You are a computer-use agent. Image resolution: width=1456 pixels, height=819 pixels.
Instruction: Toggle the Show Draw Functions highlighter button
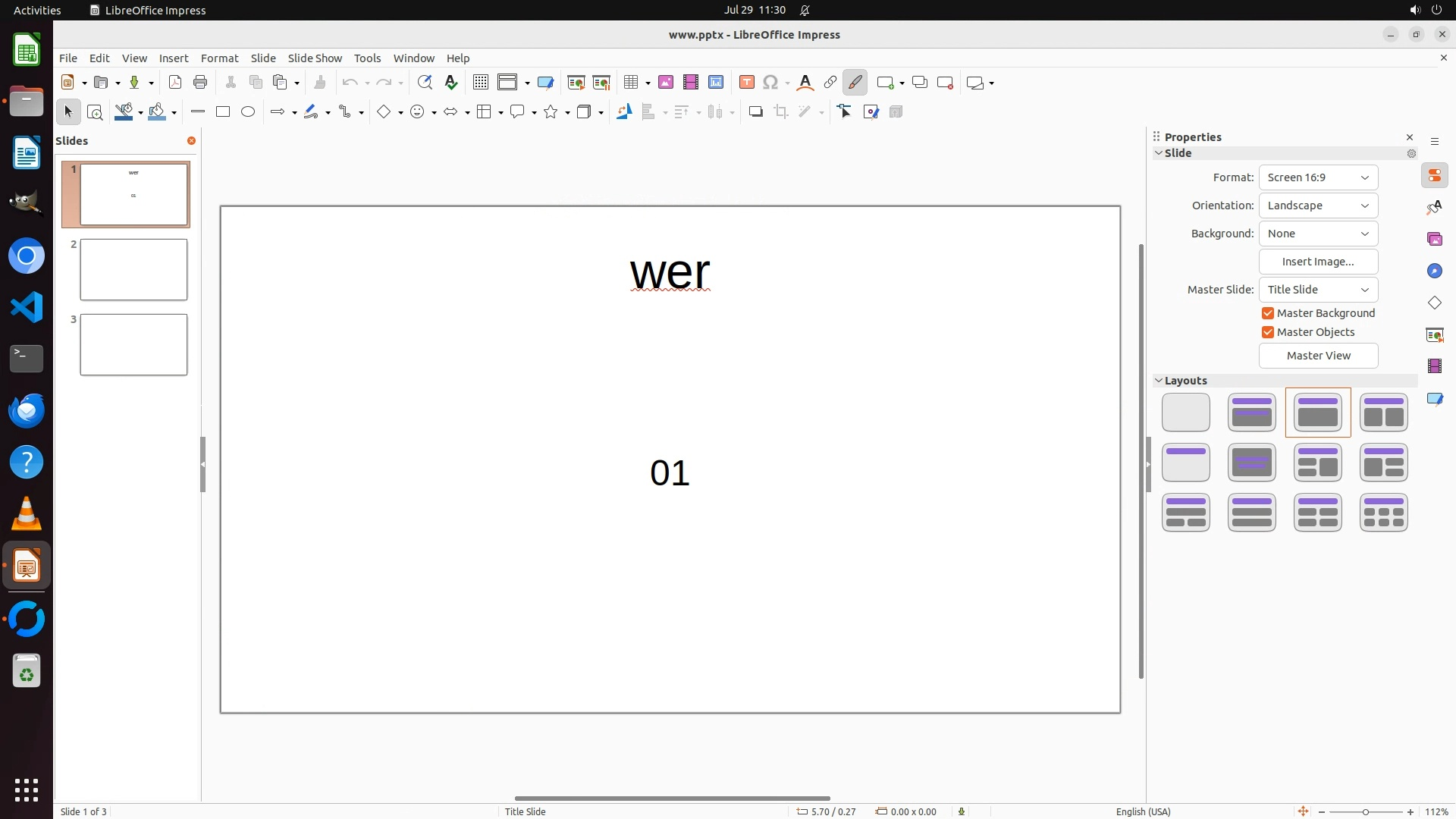pos(855,83)
